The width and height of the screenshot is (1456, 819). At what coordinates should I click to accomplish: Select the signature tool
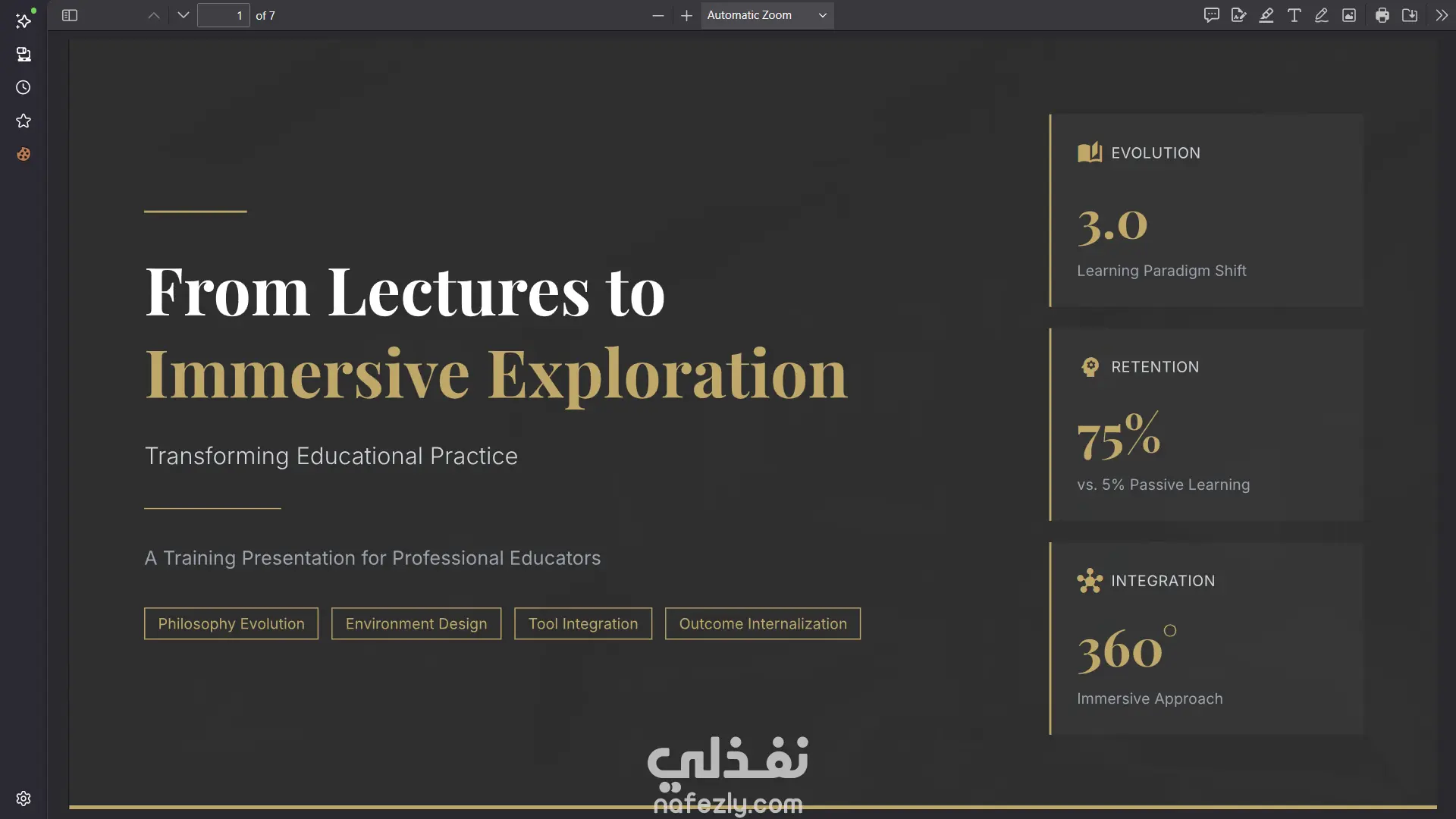[x=1238, y=15]
